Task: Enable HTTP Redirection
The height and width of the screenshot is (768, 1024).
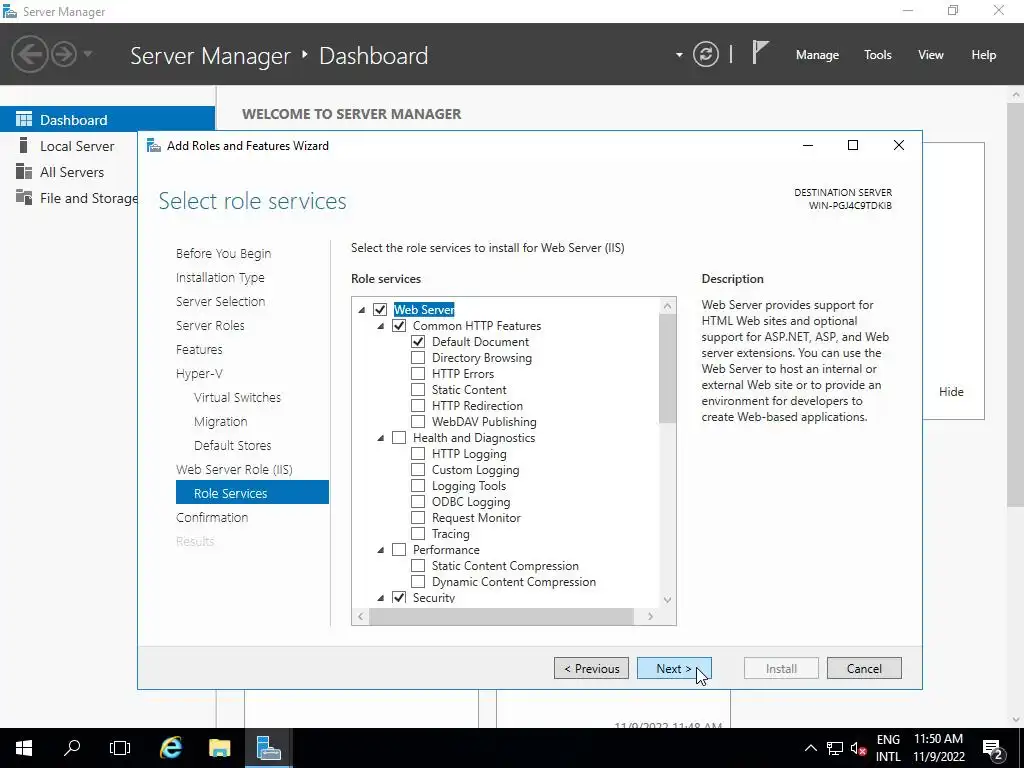Action: click(x=418, y=406)
